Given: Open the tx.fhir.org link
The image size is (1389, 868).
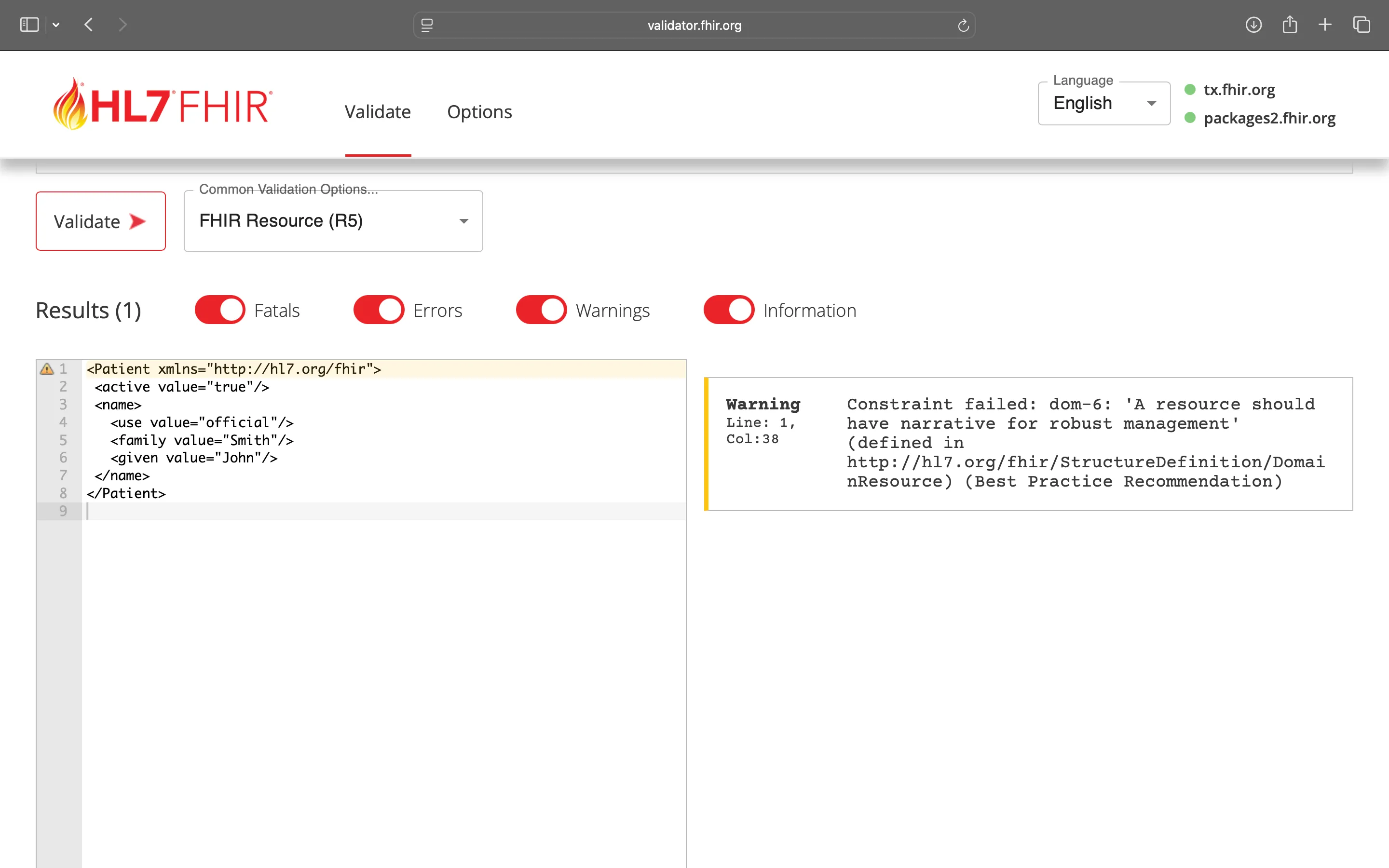Looking at the screenshot, I should pyautogui.click(x=1239, y=90).
